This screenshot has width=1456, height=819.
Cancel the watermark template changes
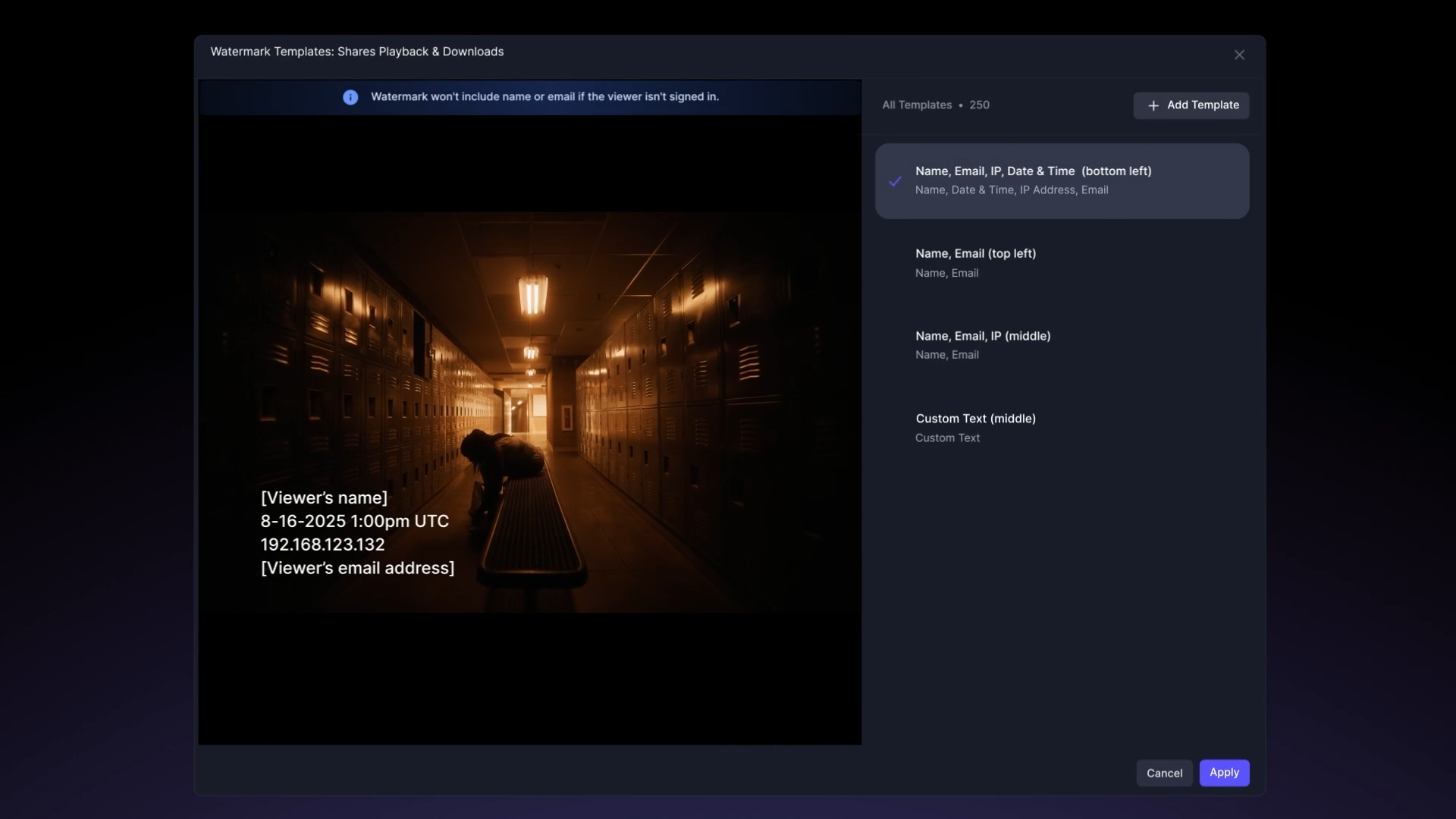[x=1164, y=773]
